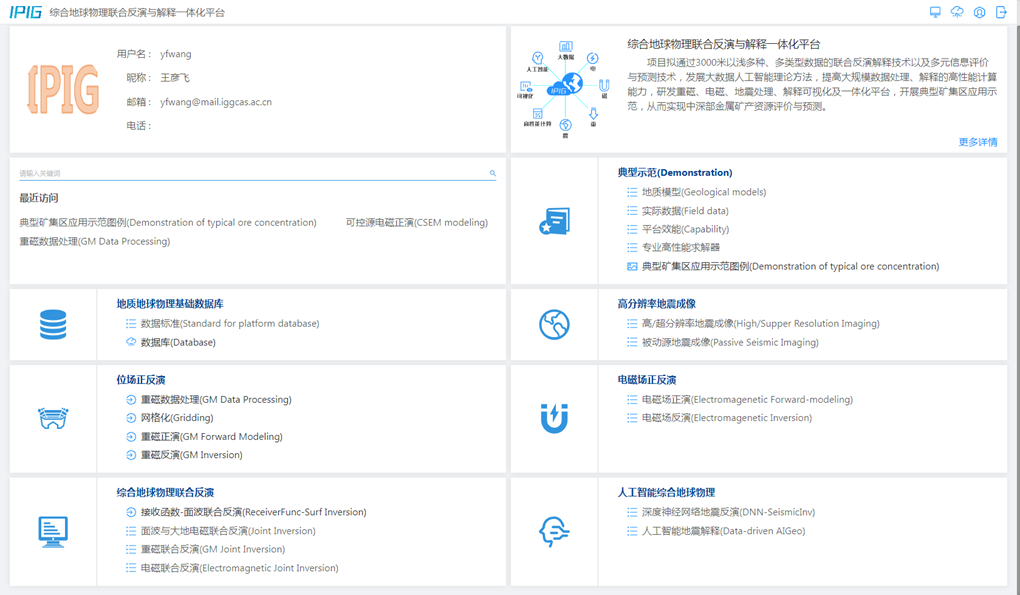Open Geological models under Demonstration
The height and width of the screenshot is (595, 1020).
(703, 192)
